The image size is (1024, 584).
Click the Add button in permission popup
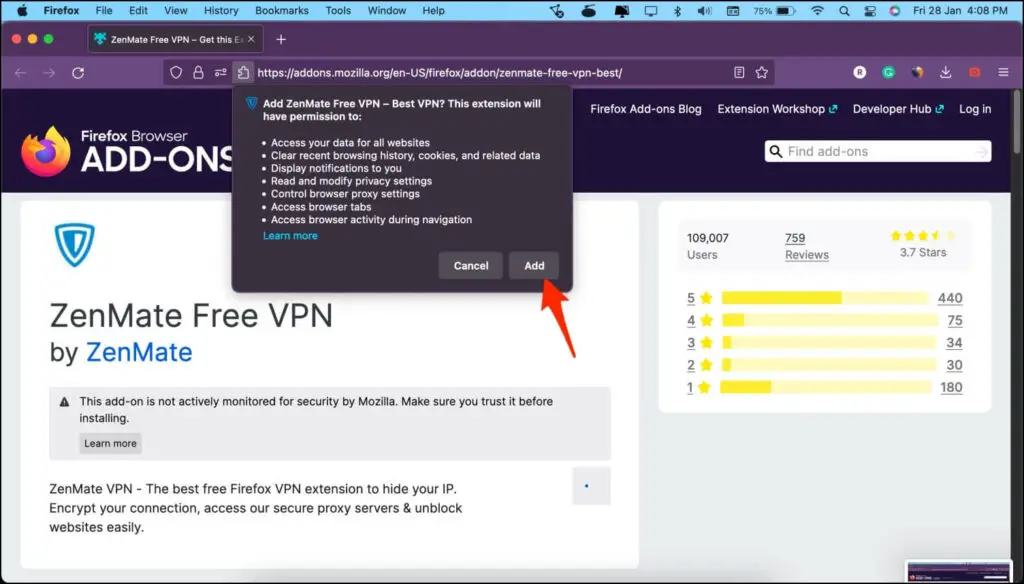[x=534, y=266]
